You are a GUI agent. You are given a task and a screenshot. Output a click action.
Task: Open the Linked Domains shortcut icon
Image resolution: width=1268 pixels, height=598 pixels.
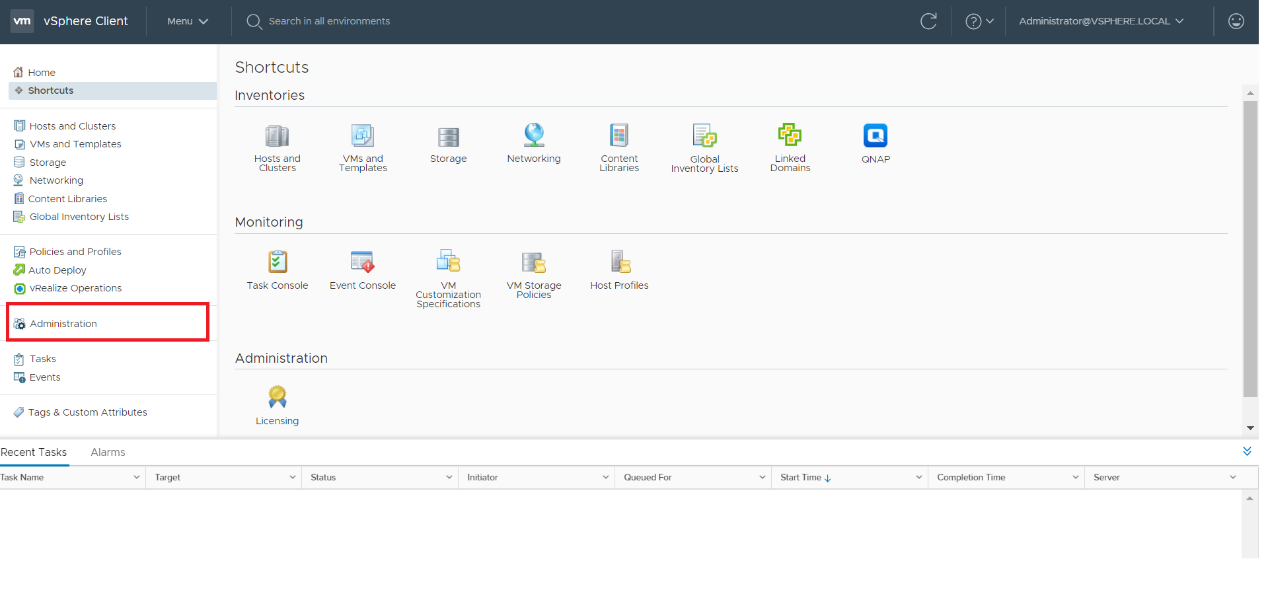790,136
